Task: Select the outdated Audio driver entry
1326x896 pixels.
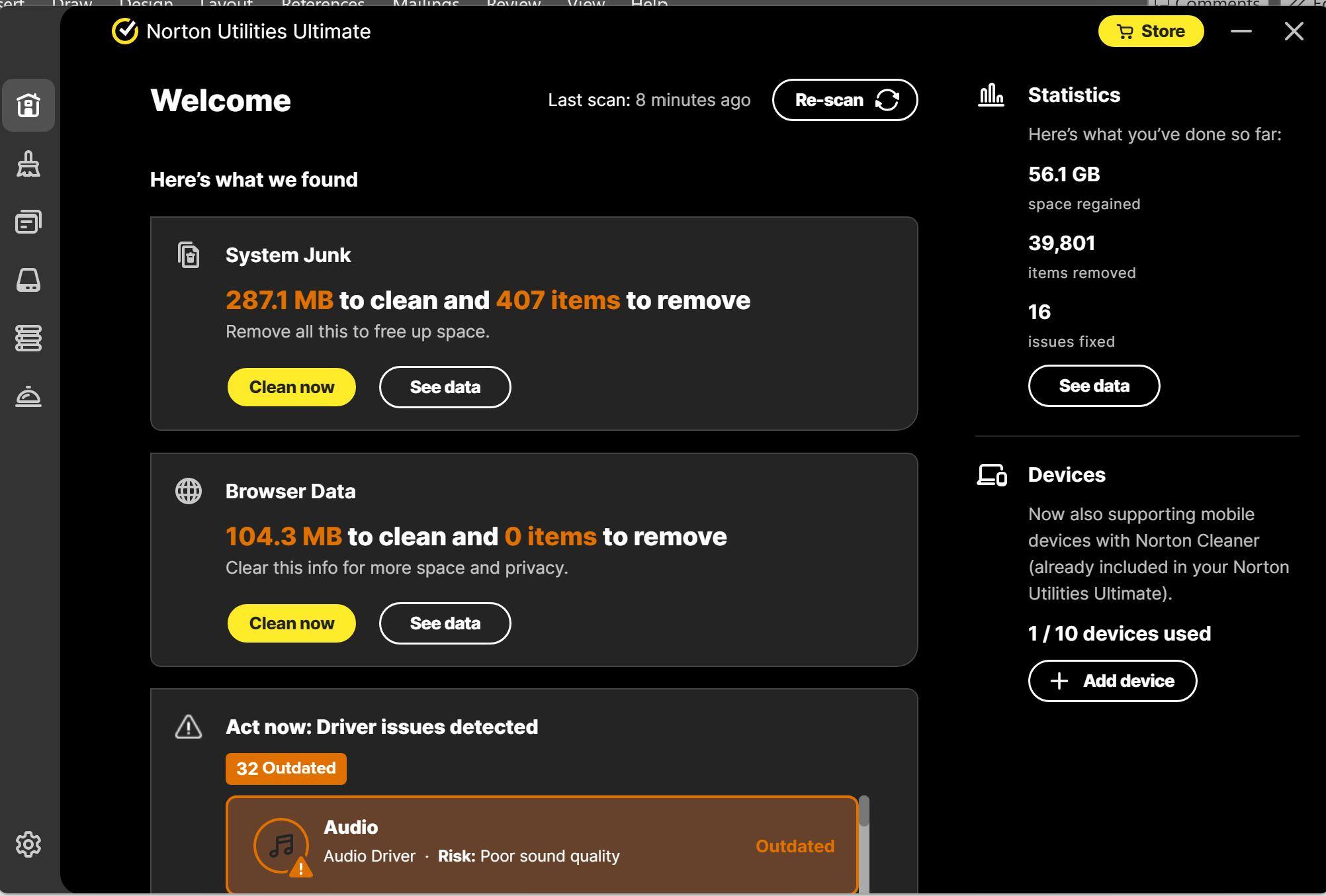Action: click(x=542, y=845)
